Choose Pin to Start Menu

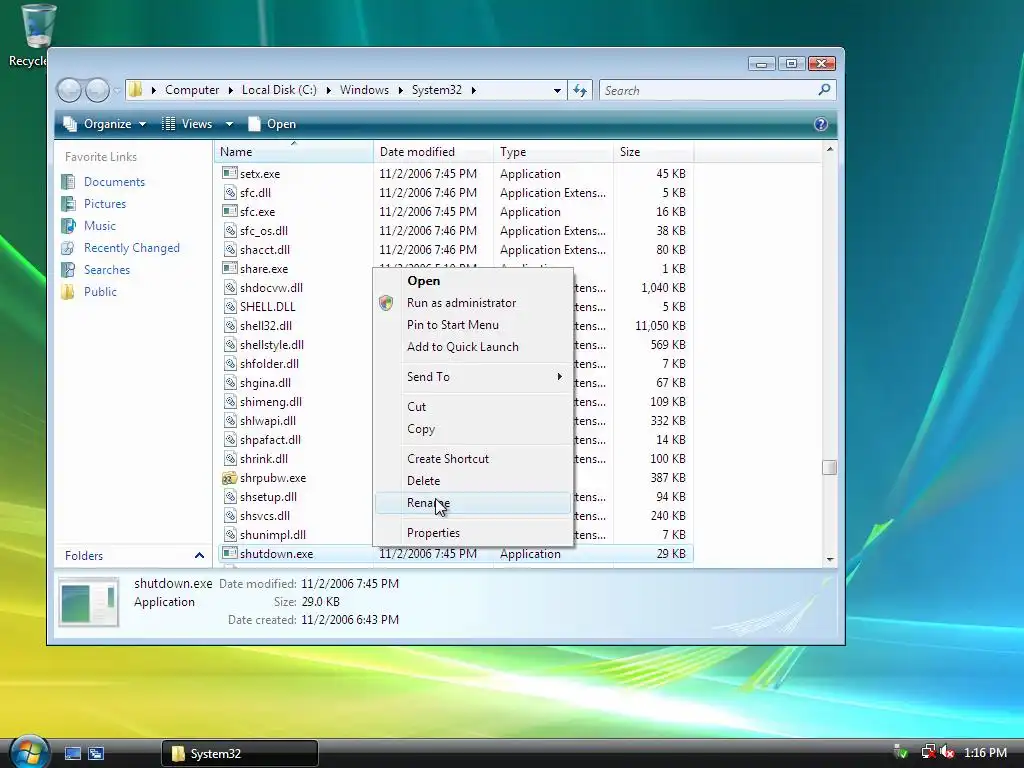pos(473,325)
